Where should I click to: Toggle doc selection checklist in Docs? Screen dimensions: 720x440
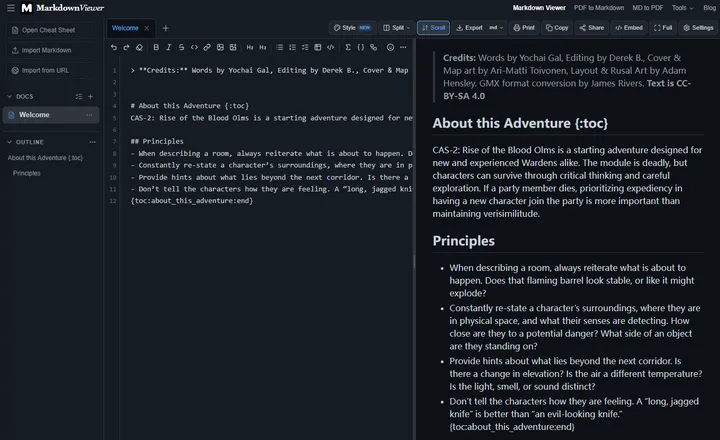pos(79,96)
